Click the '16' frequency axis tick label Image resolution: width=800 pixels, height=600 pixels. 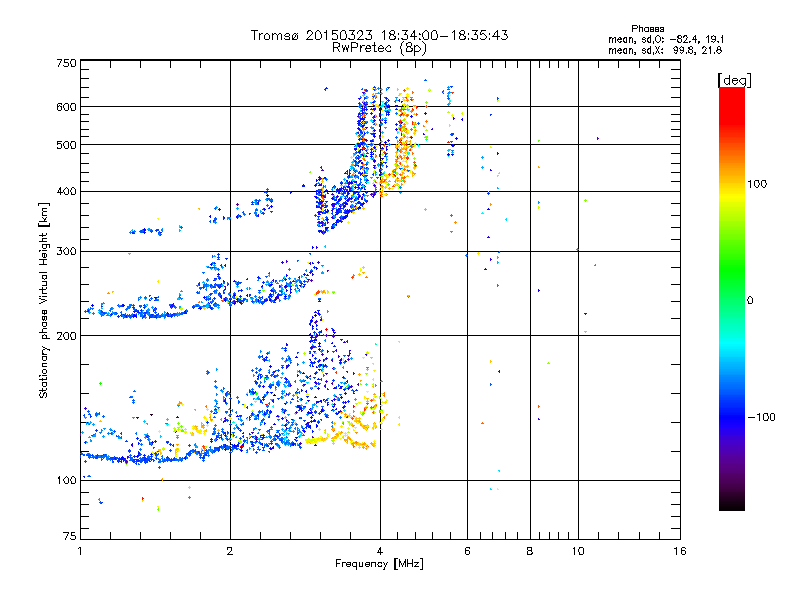click(680, 551)
